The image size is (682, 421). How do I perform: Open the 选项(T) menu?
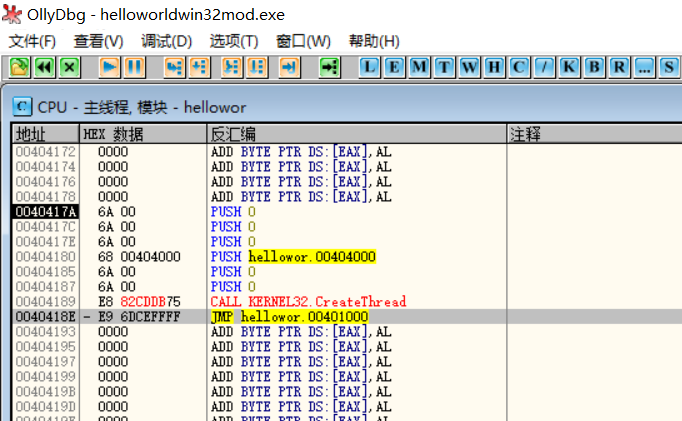(234, 41)
